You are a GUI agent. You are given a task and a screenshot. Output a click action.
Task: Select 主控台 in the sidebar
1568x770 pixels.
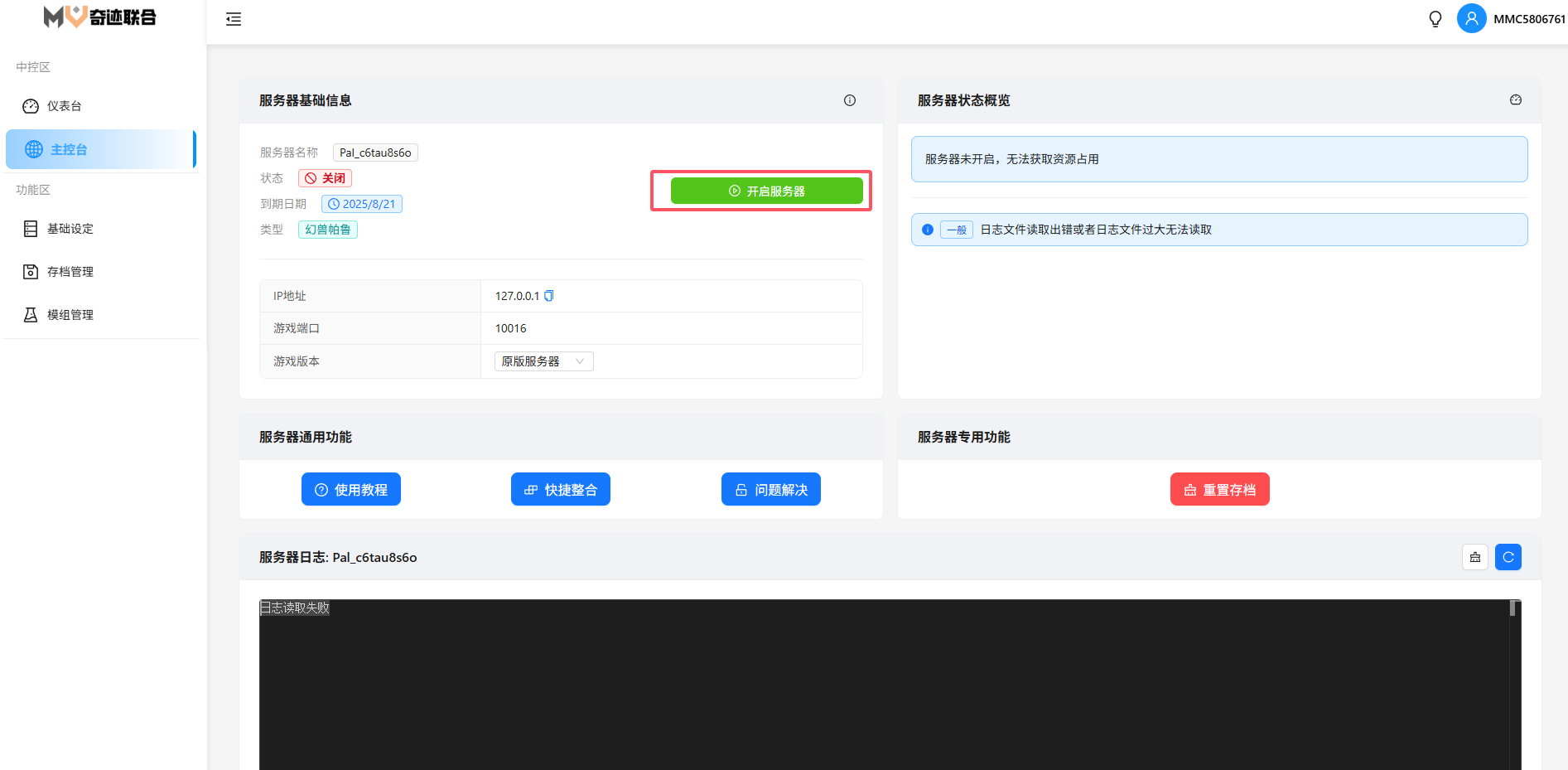(69, 149)
